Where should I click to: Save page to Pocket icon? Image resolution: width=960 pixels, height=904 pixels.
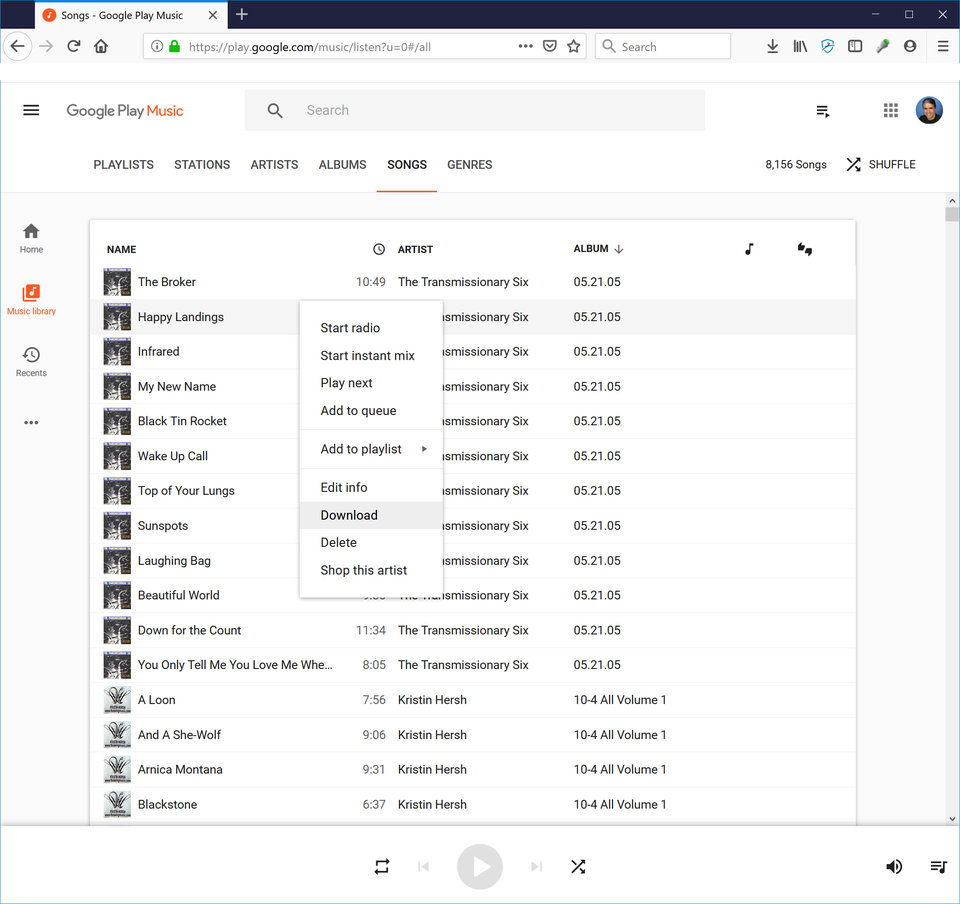click(x=550, y=47)
